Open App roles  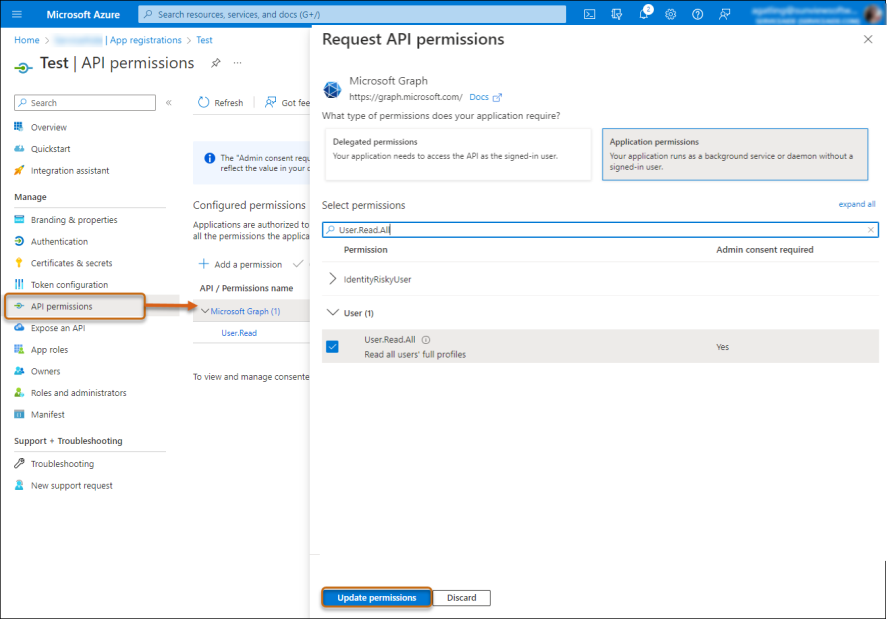tap(49, 349)
